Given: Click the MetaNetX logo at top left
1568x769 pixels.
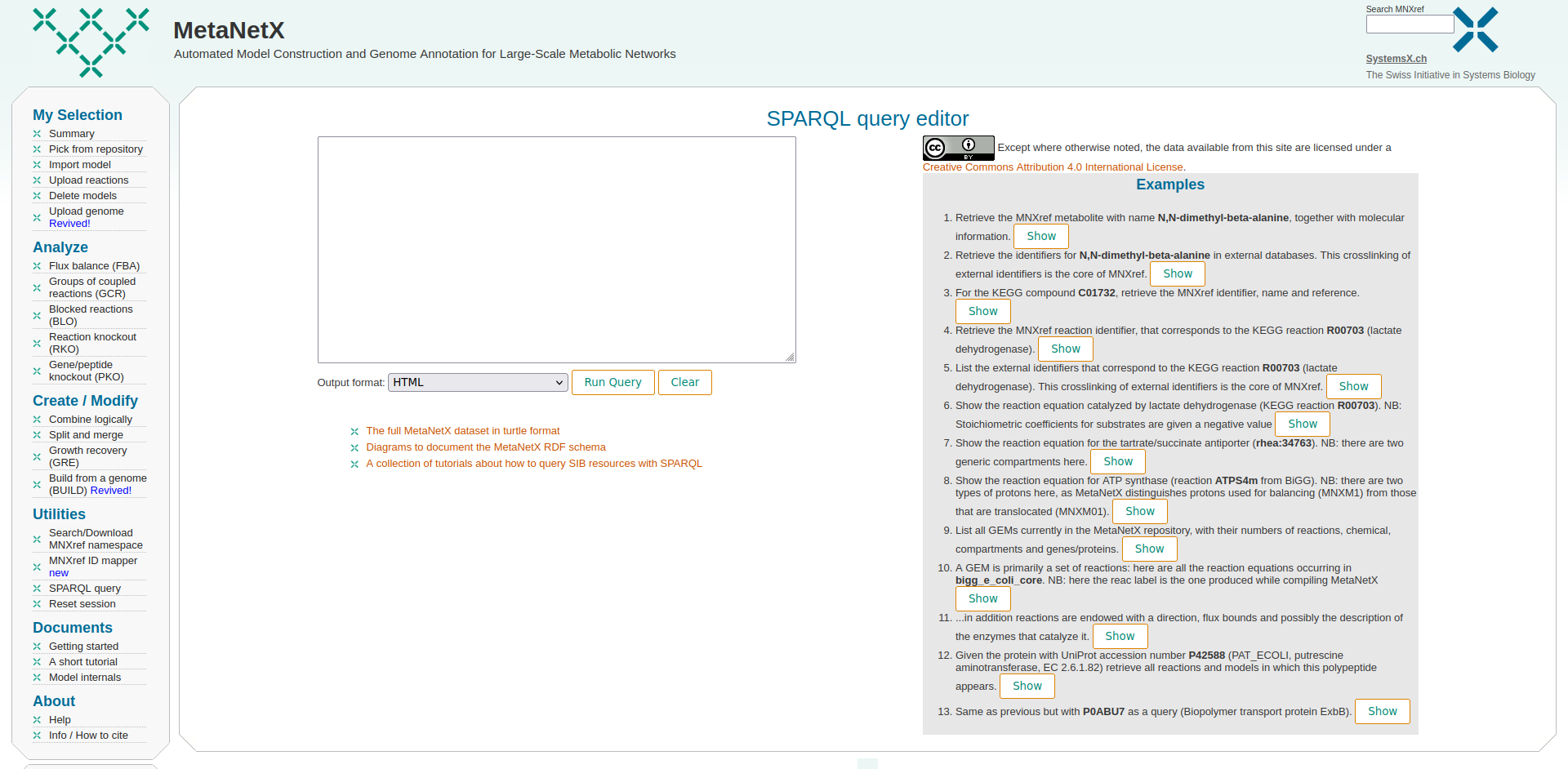Looking at the screenshot, I should click(x=91, y=42).
